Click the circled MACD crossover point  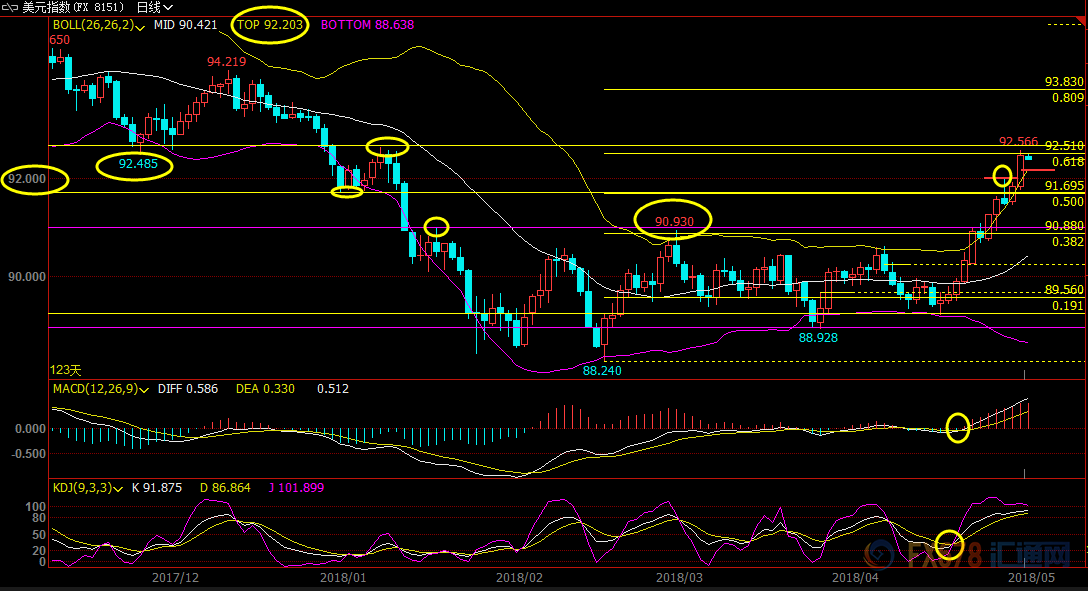[x=958, y=427]
